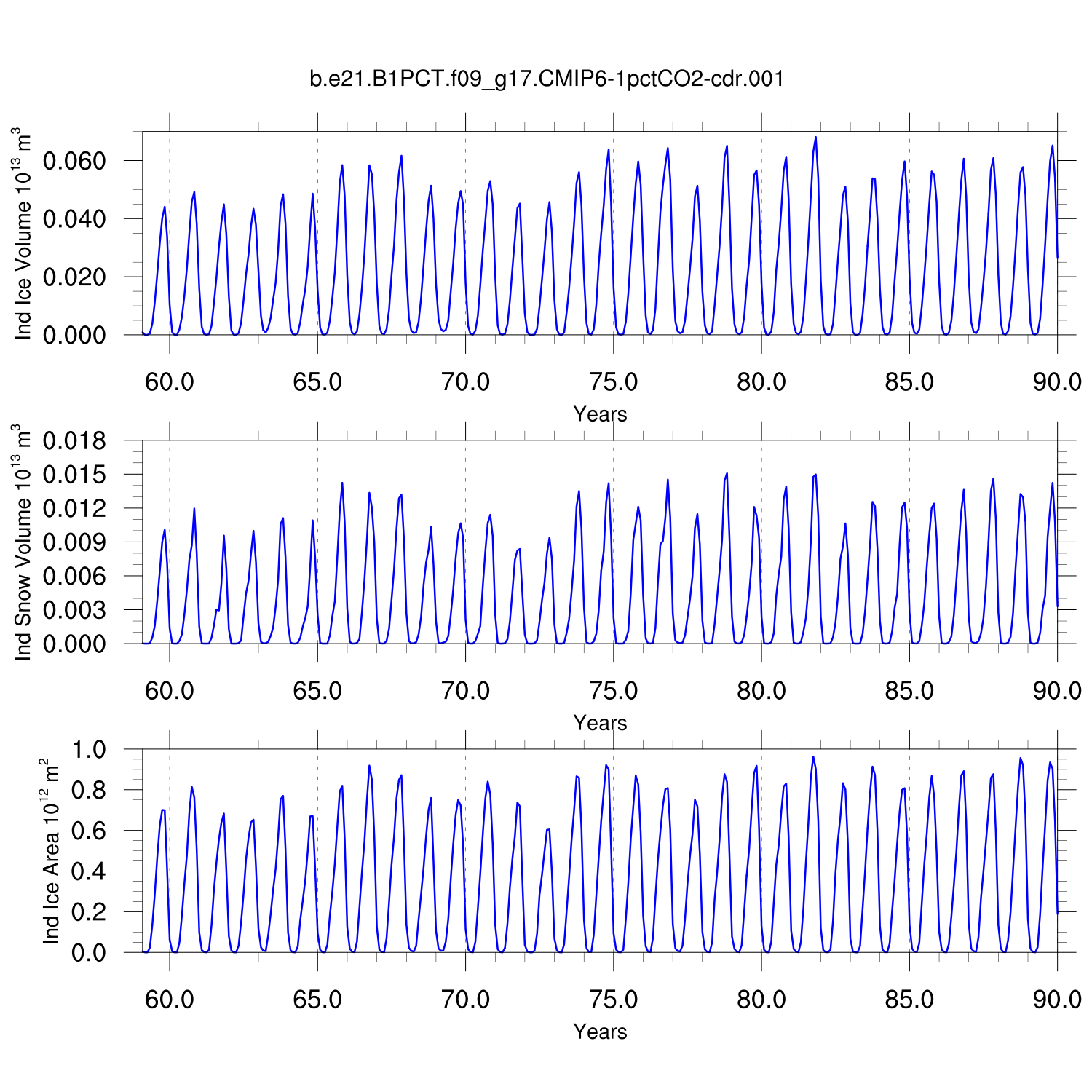This screenshot has width=1092, height=1092.
Task: Click the 0.4 tick on the ice area axis
Action: [89, 871]
